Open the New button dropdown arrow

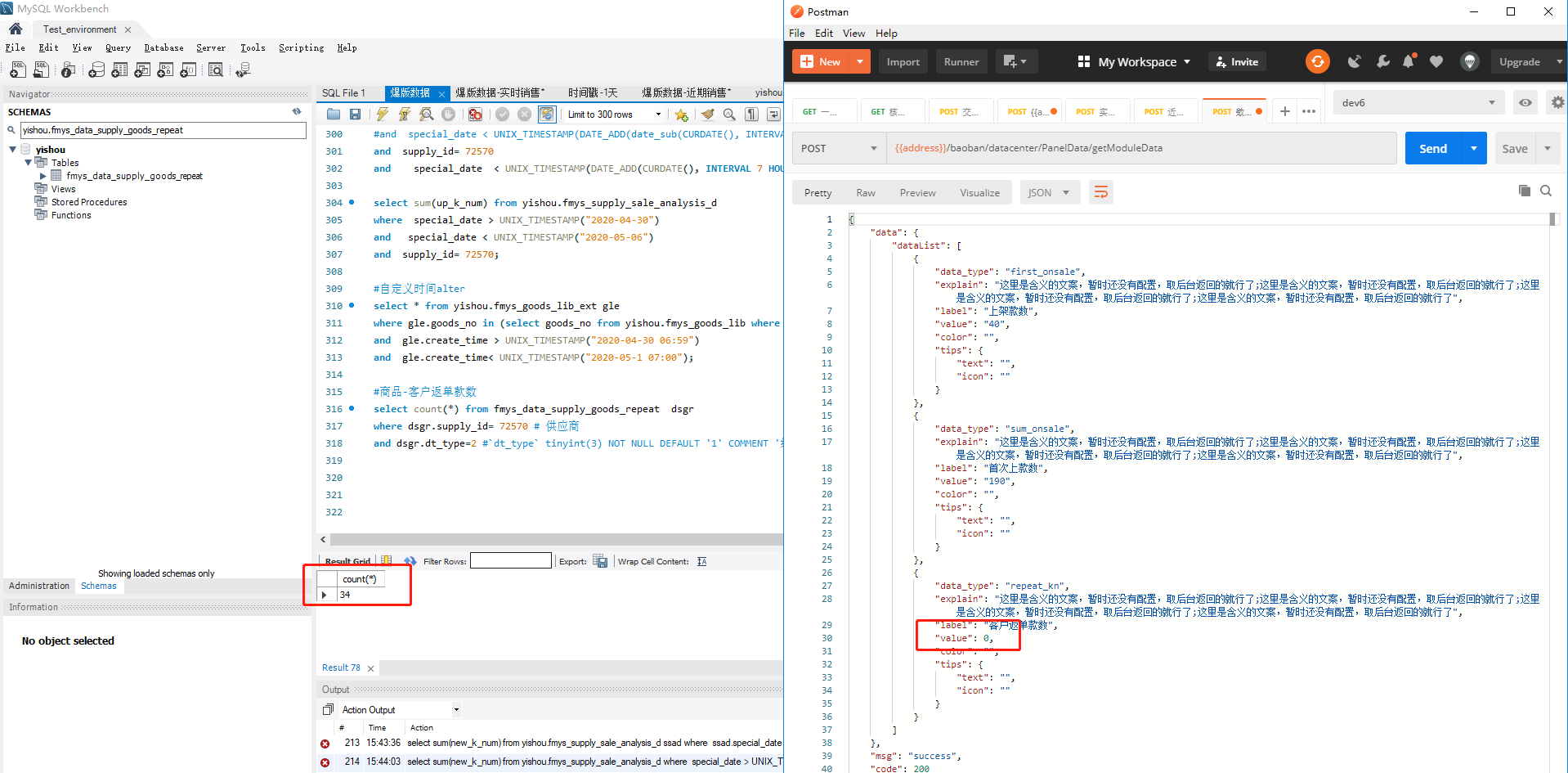point(860,61)
